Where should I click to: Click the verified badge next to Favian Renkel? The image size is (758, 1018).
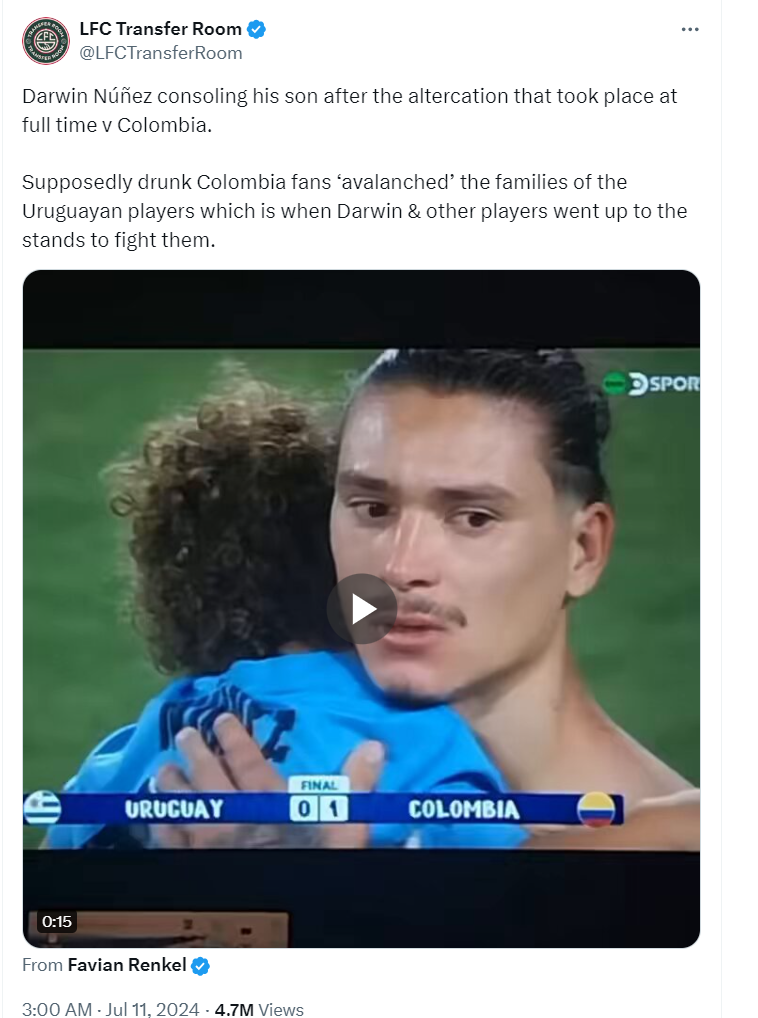click(201, 966)
